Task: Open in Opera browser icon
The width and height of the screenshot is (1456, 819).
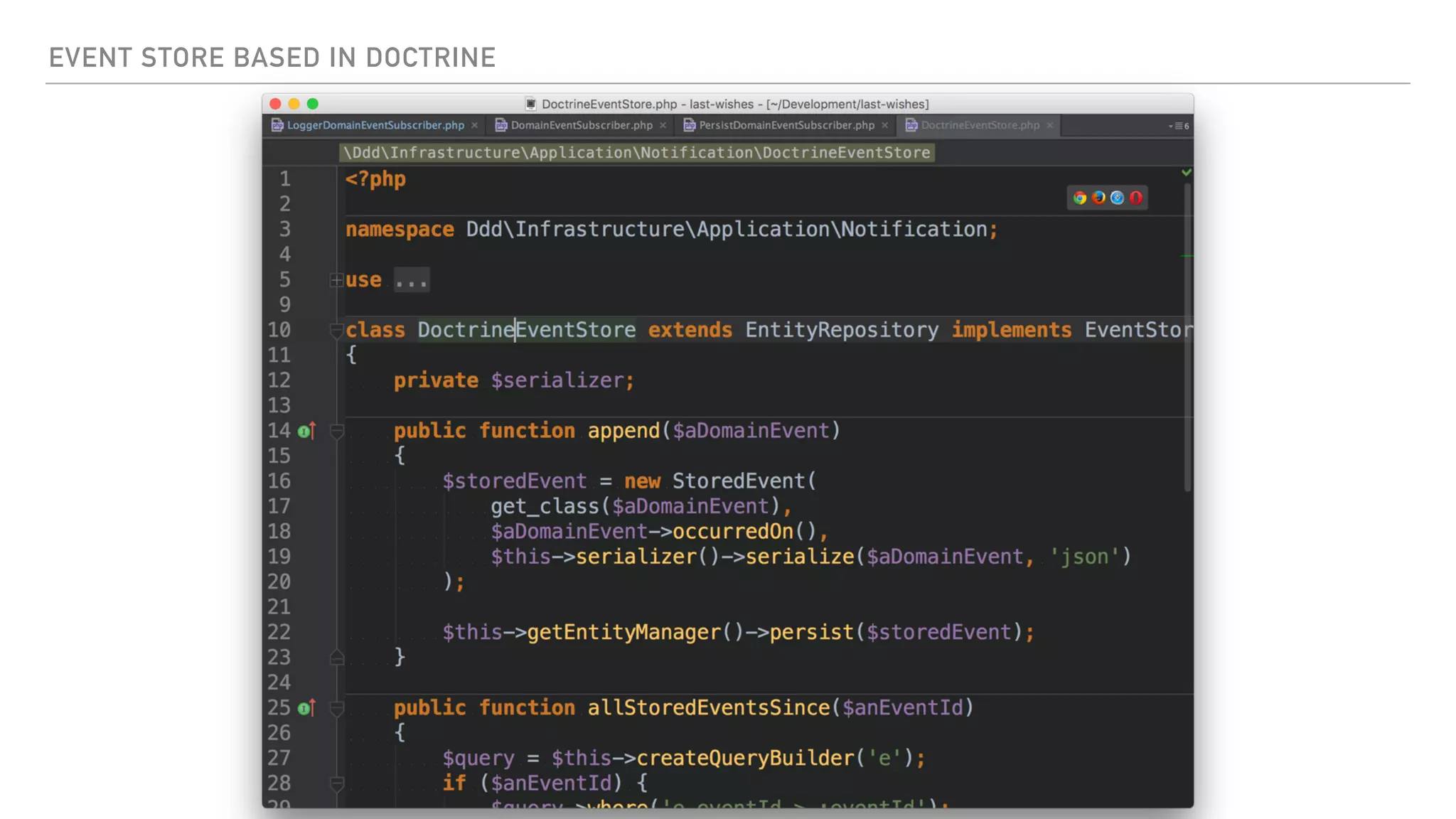Action: tap(1136, 198)
